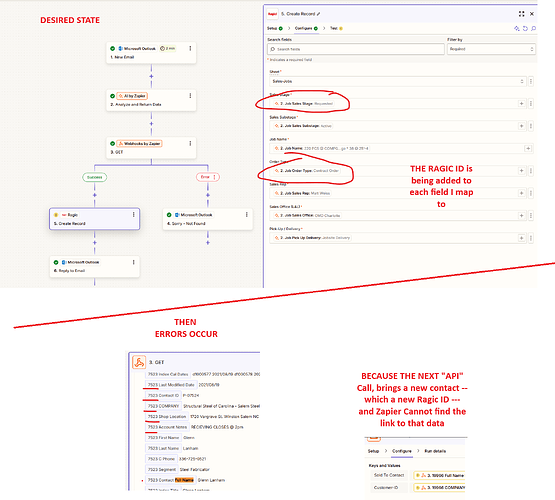Select the Success branch label
This screenshot has height=500, width=555.
click(95, 177)
